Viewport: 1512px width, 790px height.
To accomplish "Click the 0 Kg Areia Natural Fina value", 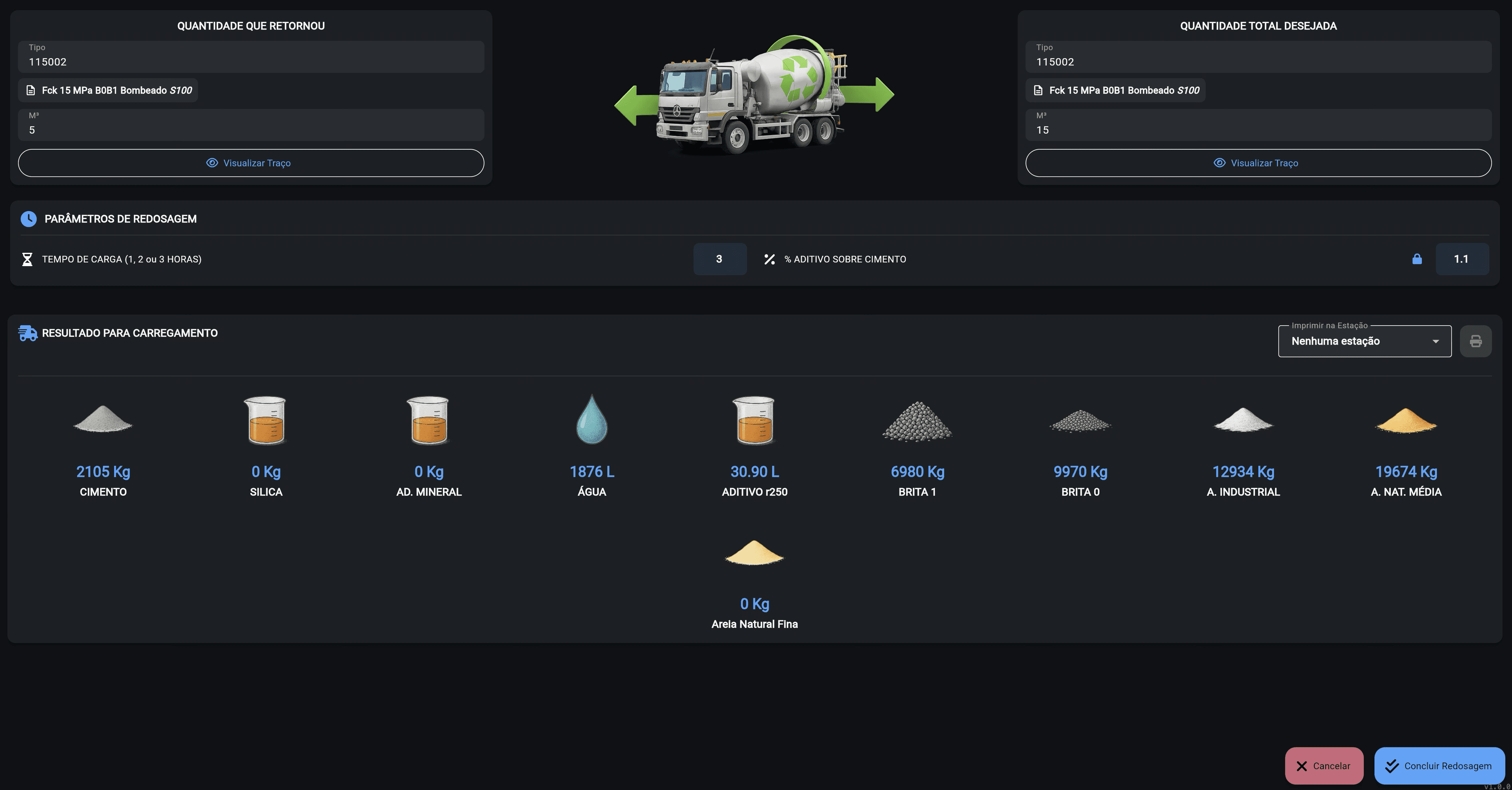I will pyautogui.click(x=754, y=603).
